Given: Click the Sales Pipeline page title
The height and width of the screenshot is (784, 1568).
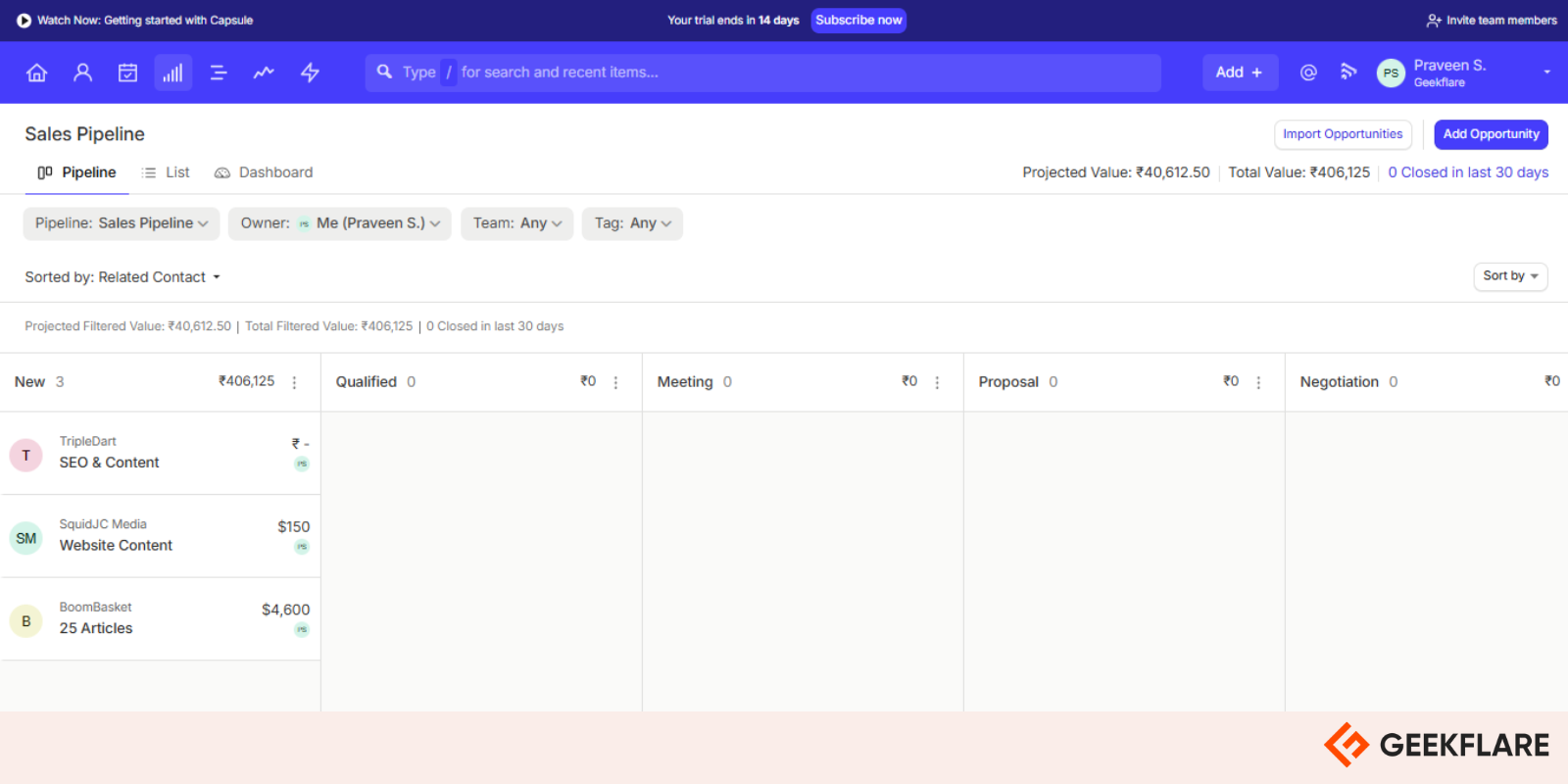Looking at the screenshot, I should click(x=84, y=134).
